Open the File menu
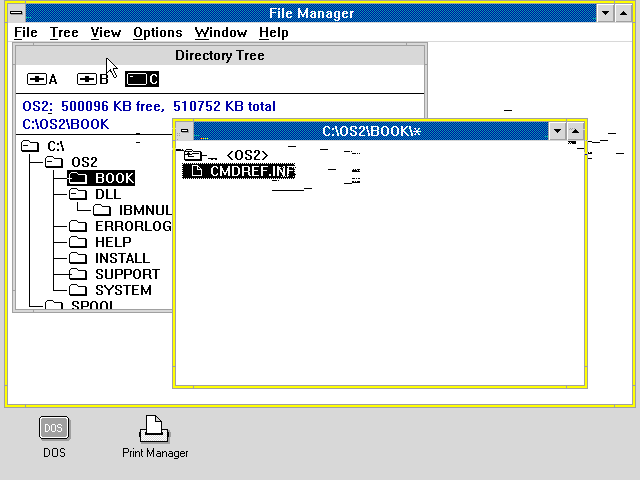The image size is (640, 480). (26, 32)
